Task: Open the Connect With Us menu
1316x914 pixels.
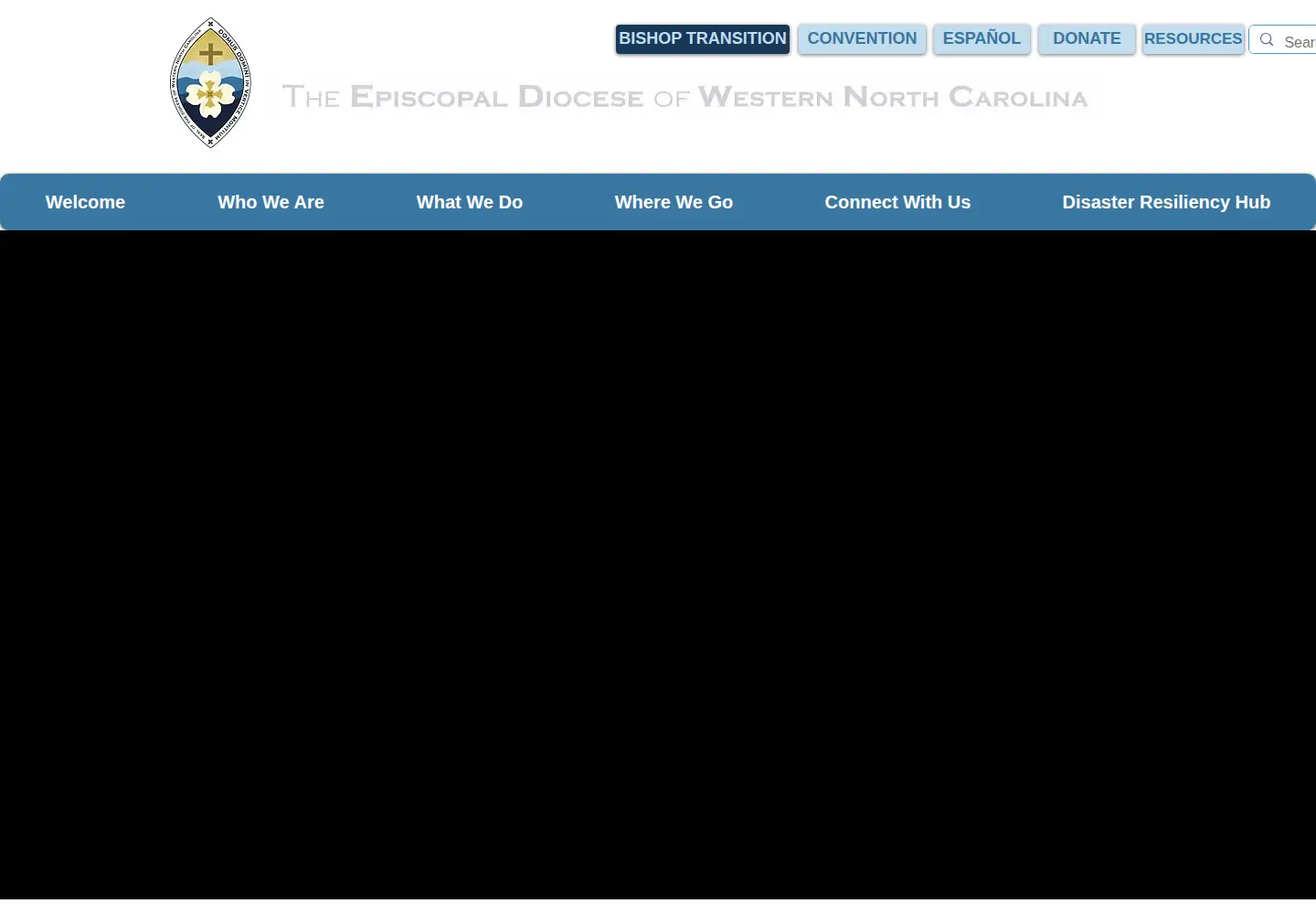Action: (897, 202)
